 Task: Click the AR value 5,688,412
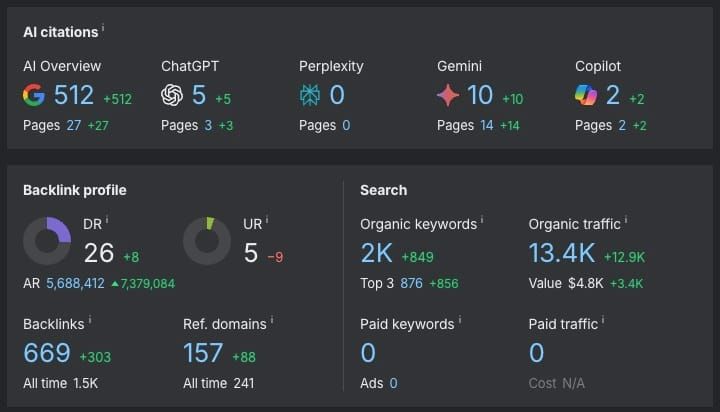click(75, 284)
